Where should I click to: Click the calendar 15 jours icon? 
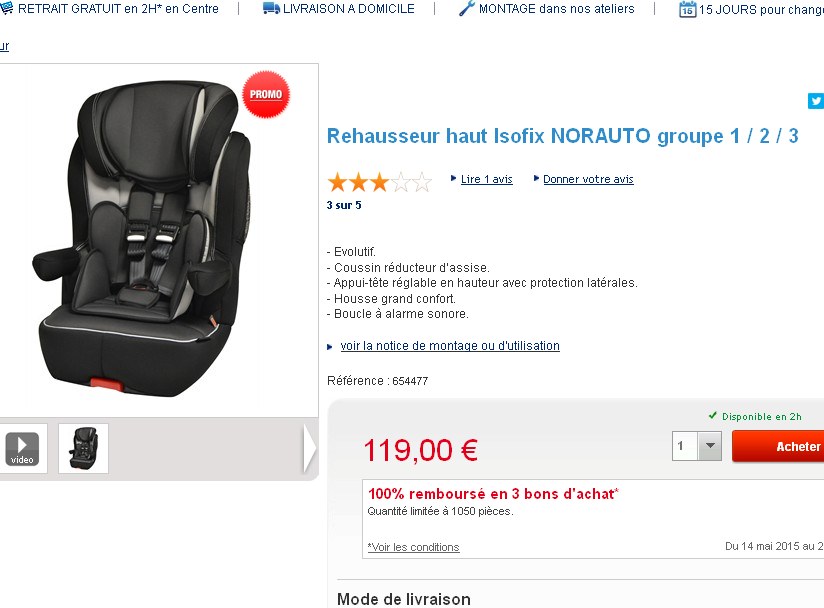pyautogui.click(x=687, y=9)
